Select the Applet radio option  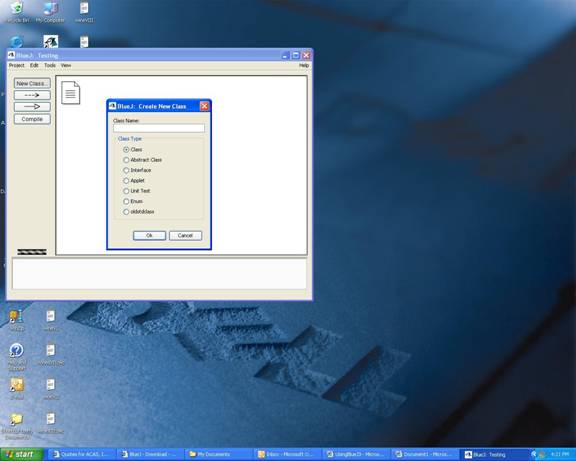[x=126, y=180]
